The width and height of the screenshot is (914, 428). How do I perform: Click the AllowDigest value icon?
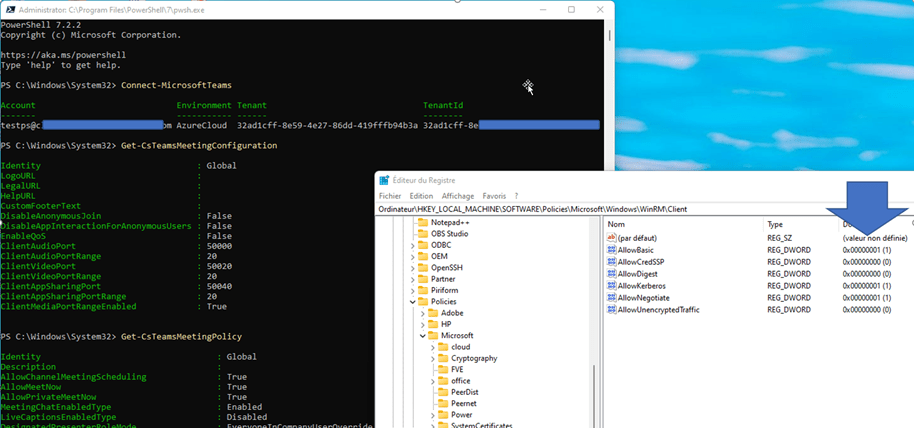(612, 274)
